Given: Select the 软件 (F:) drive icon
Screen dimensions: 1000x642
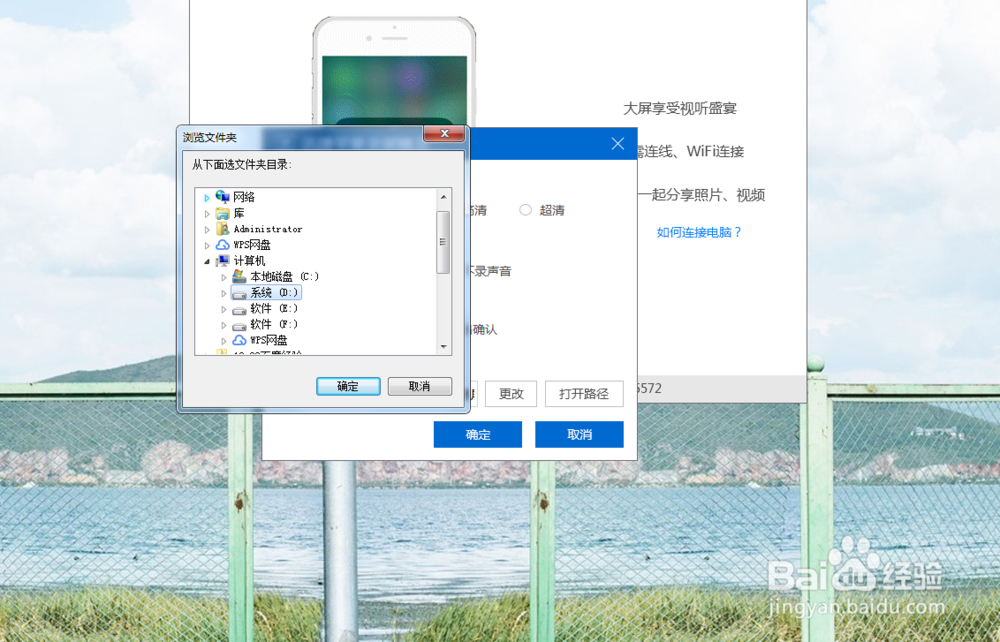Looking at the screenshot, I should [239, 326].
